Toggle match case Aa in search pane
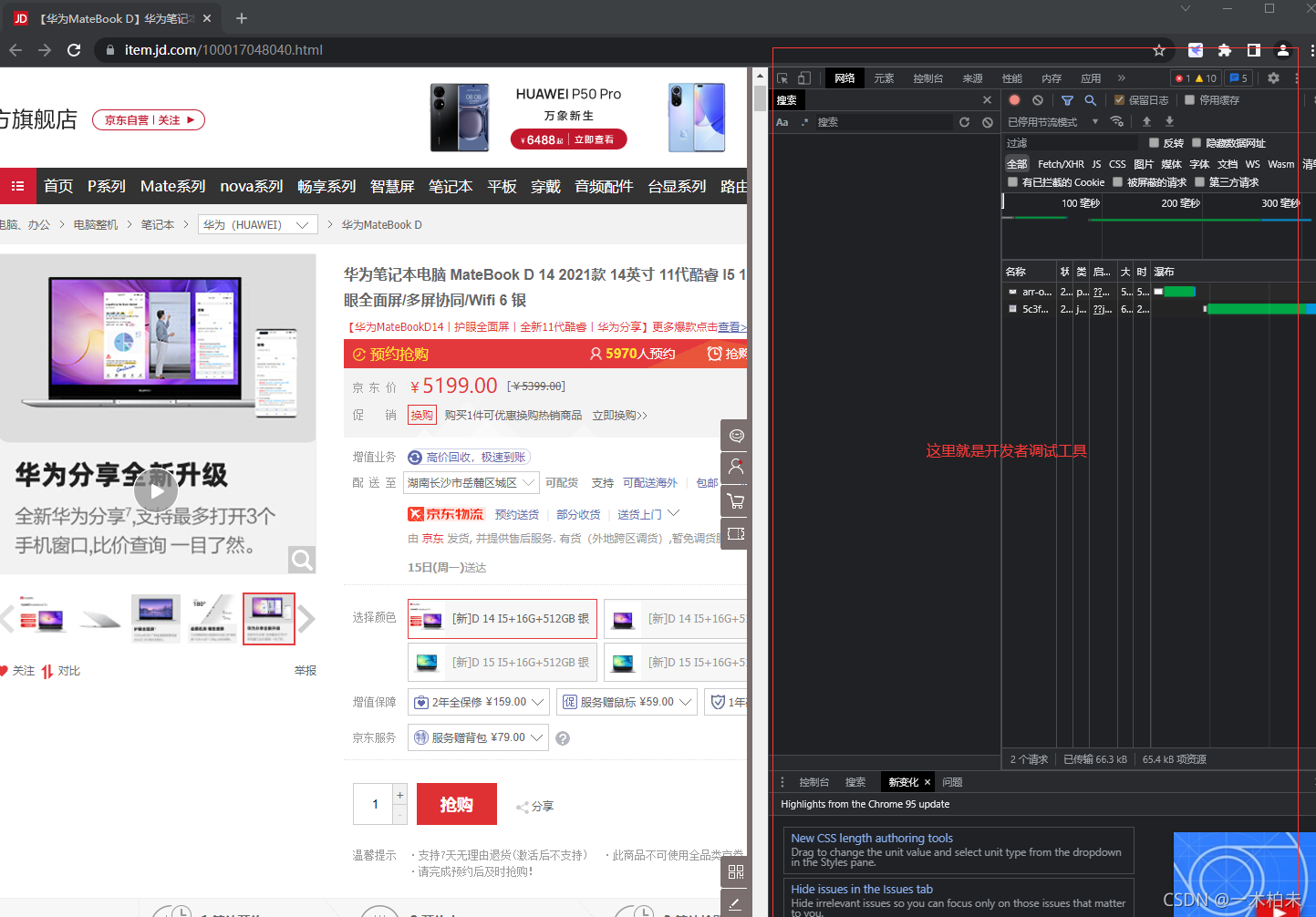 point(782,122)
